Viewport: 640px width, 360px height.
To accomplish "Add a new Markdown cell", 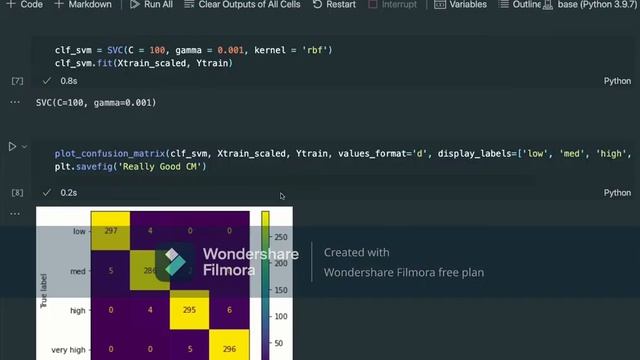I will 83,4.
